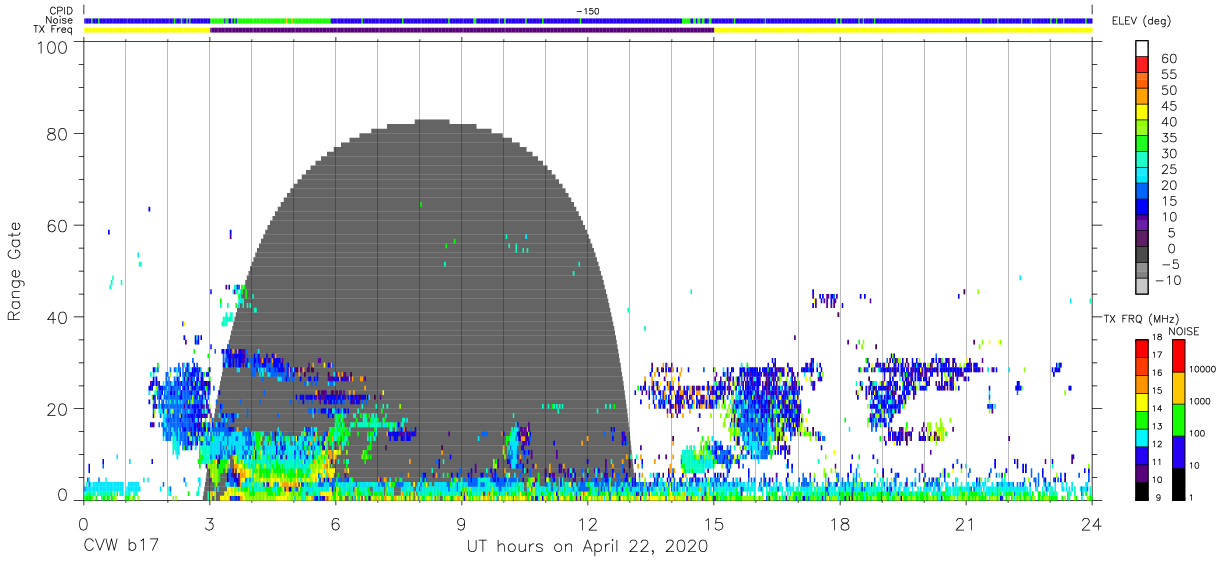Viewport: 1228px width, 567px height.
Task: Click the 80 tick label on Range Gate axis
Action: [56, 134]
